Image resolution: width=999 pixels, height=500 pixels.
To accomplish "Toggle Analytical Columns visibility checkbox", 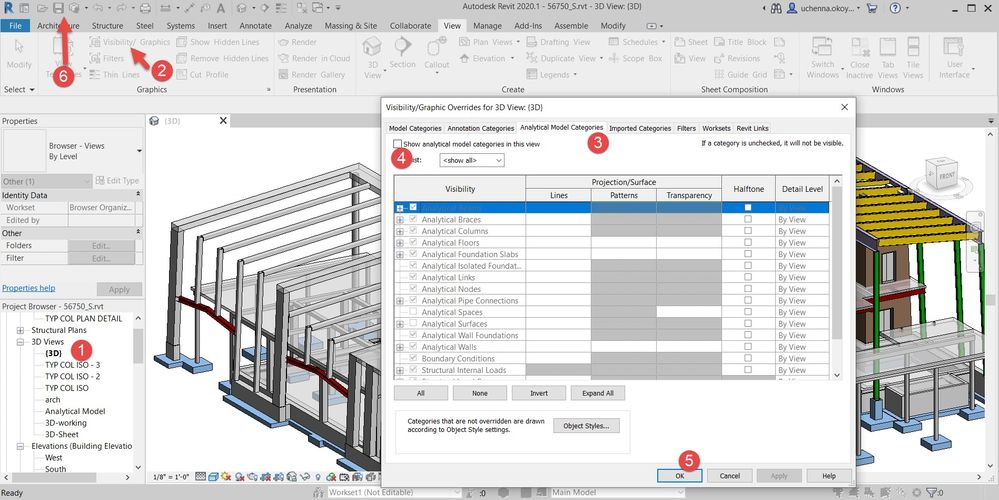I will click(413, 231).
